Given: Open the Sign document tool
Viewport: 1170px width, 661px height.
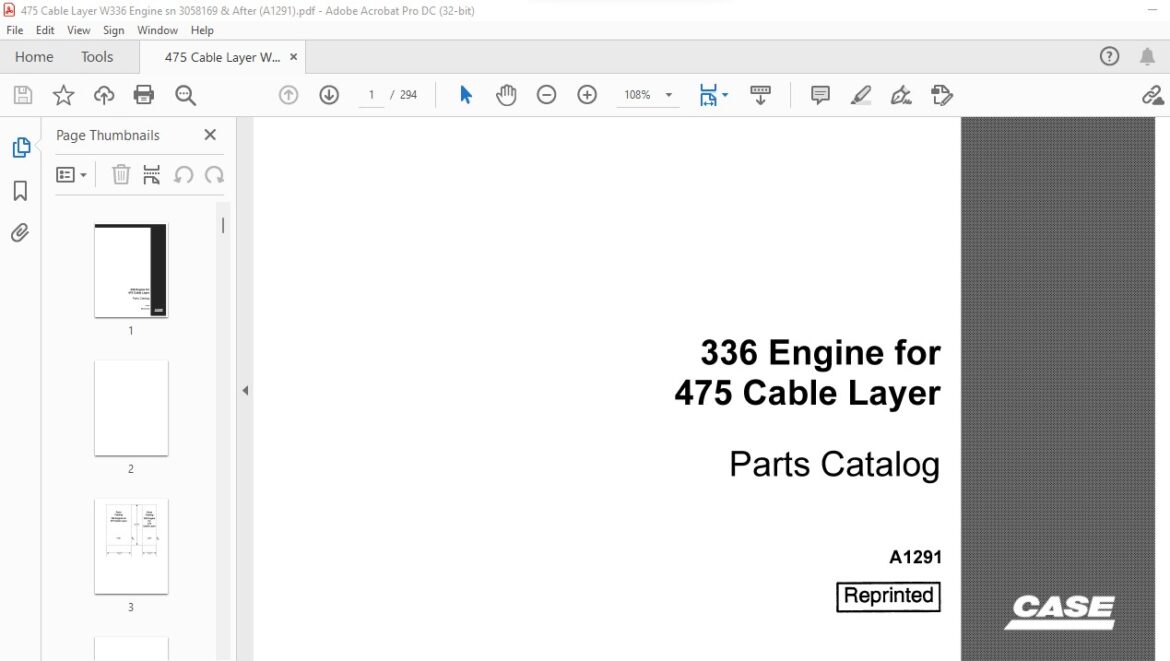Looking at the screenshot, I should (x=901, y=95).
